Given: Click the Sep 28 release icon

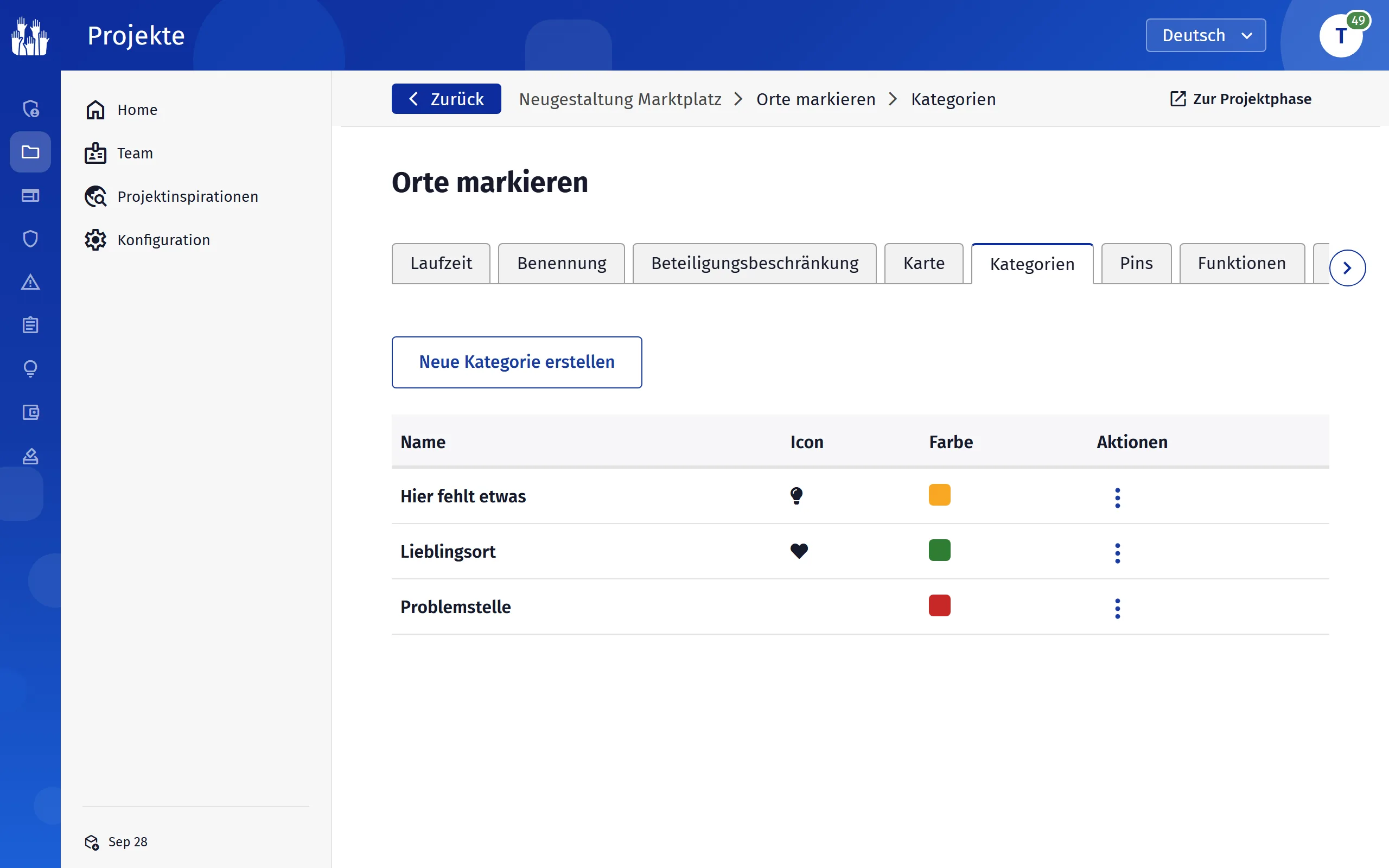Looking at the screenshot, I should click(x=92, y=842).
